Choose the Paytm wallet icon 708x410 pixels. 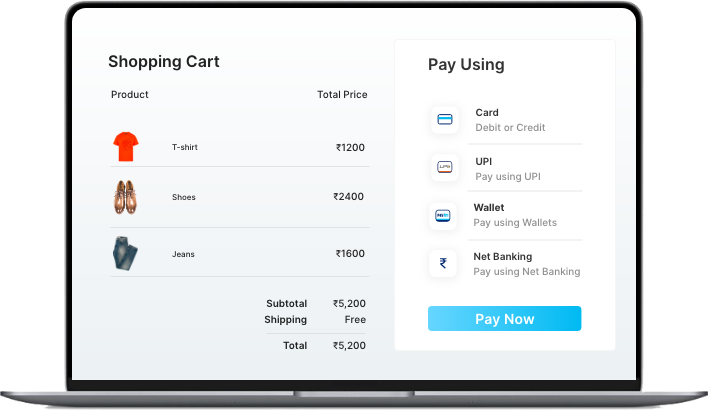(x=443, y=215)
